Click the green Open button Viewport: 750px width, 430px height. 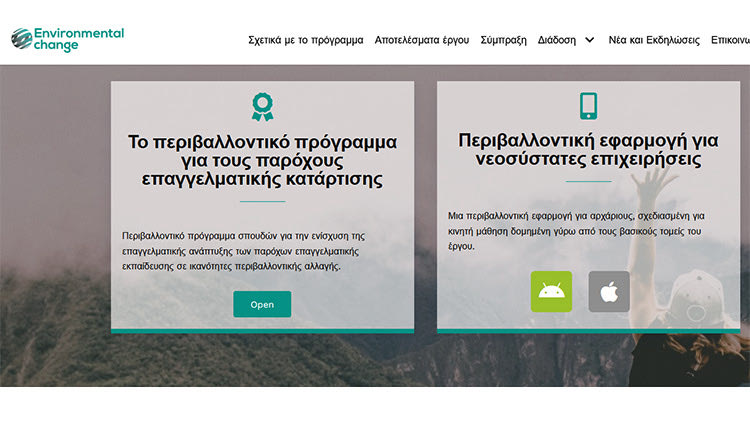pos(262,304)
